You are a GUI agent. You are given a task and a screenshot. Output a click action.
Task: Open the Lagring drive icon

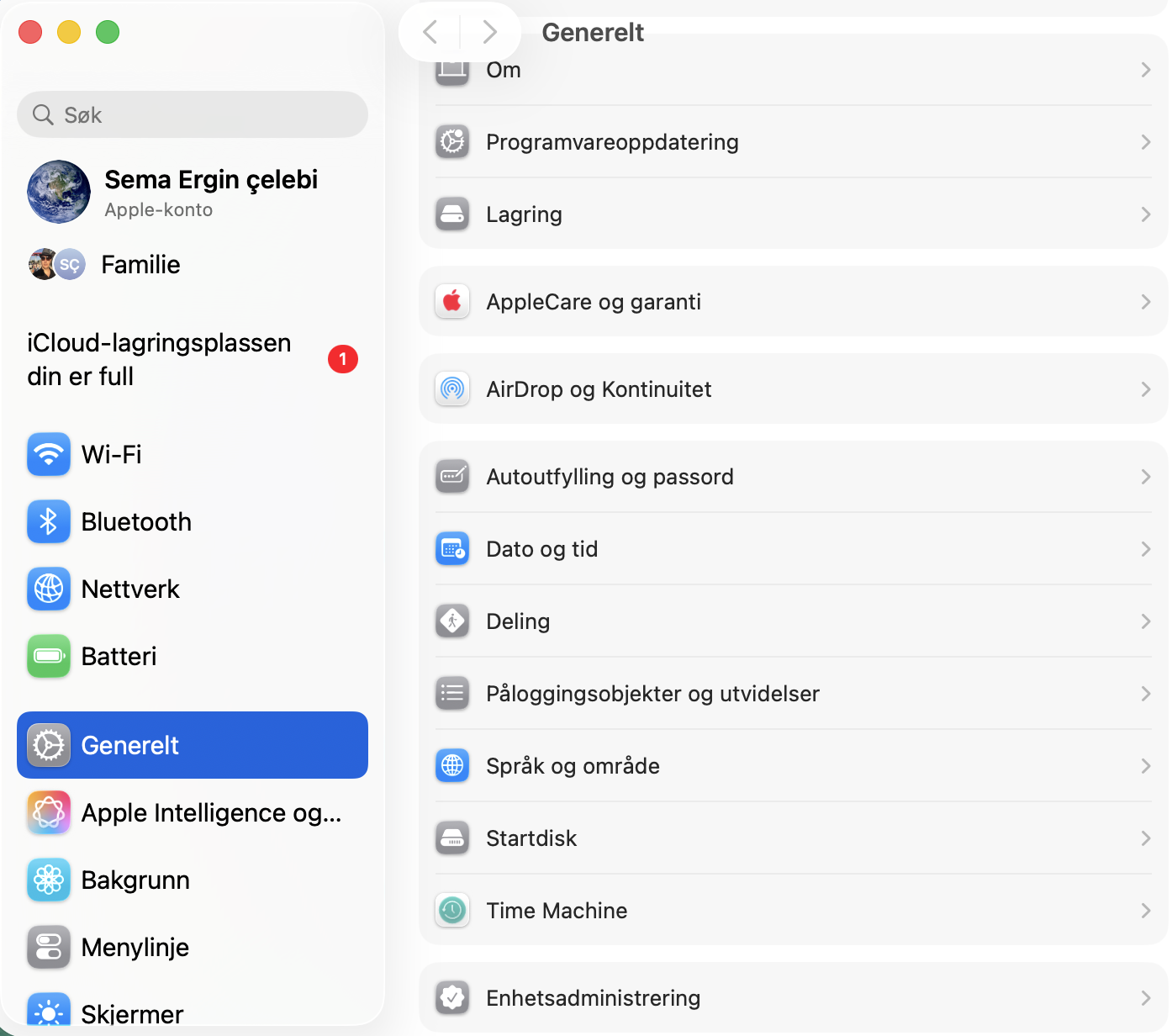click(452, 214)
